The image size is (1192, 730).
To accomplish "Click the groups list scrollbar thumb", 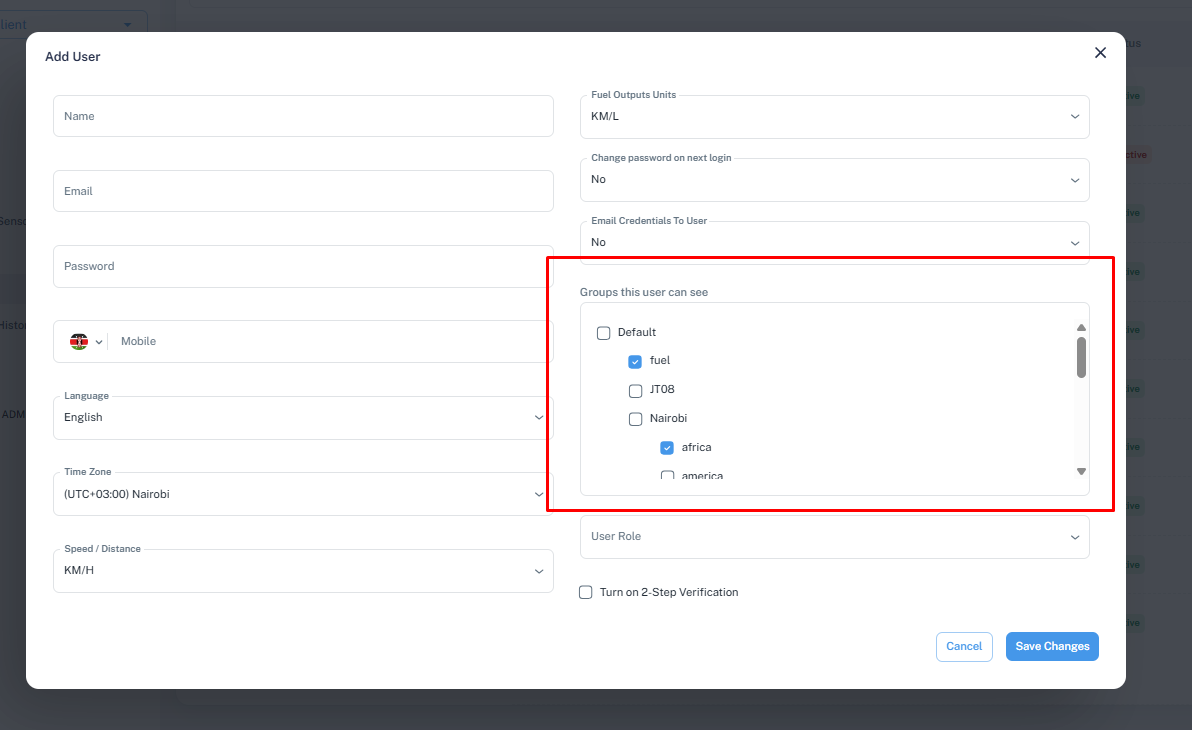I will tap(1081, 357).
